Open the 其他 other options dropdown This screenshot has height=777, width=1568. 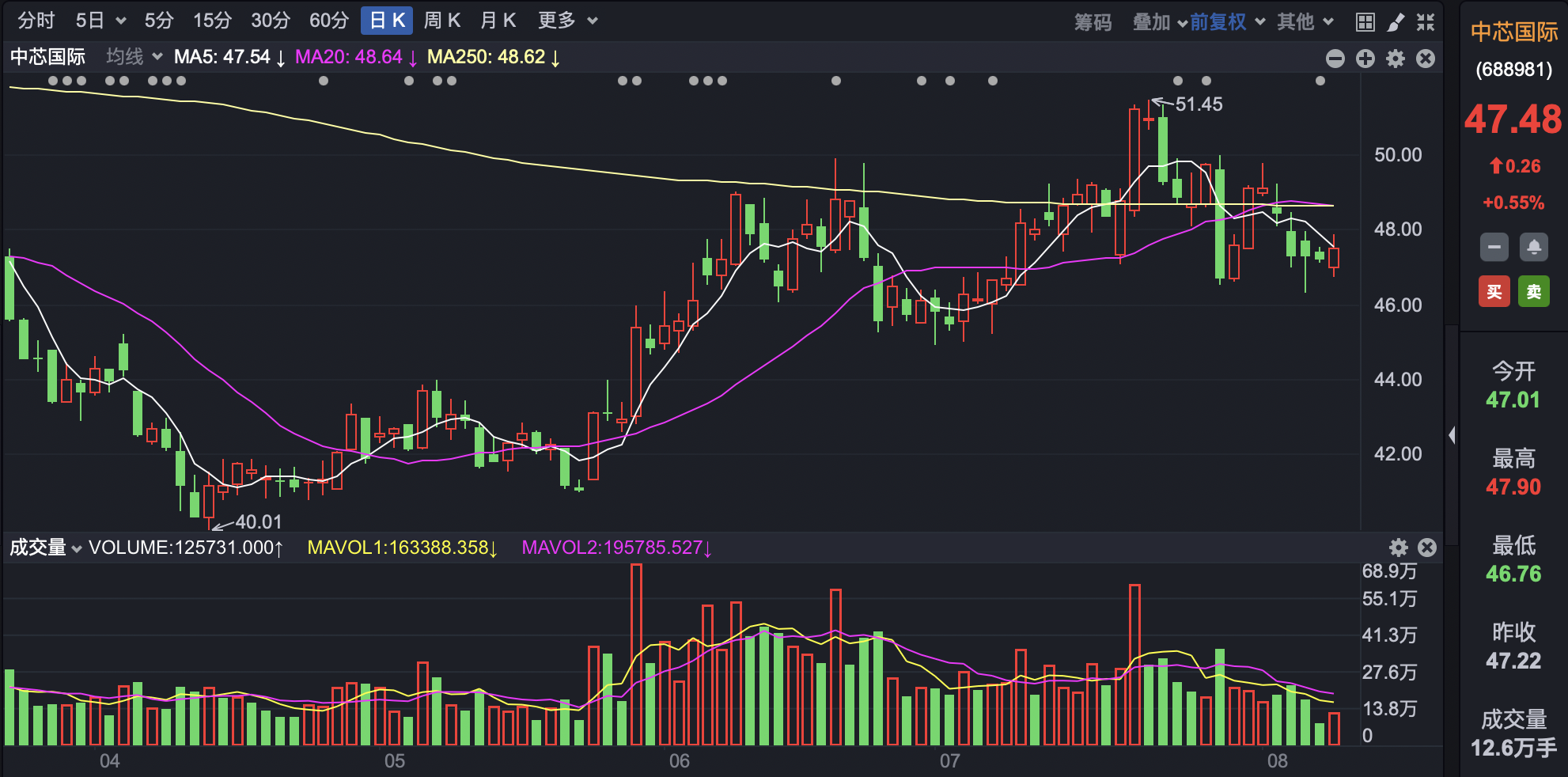point(1305,22)
